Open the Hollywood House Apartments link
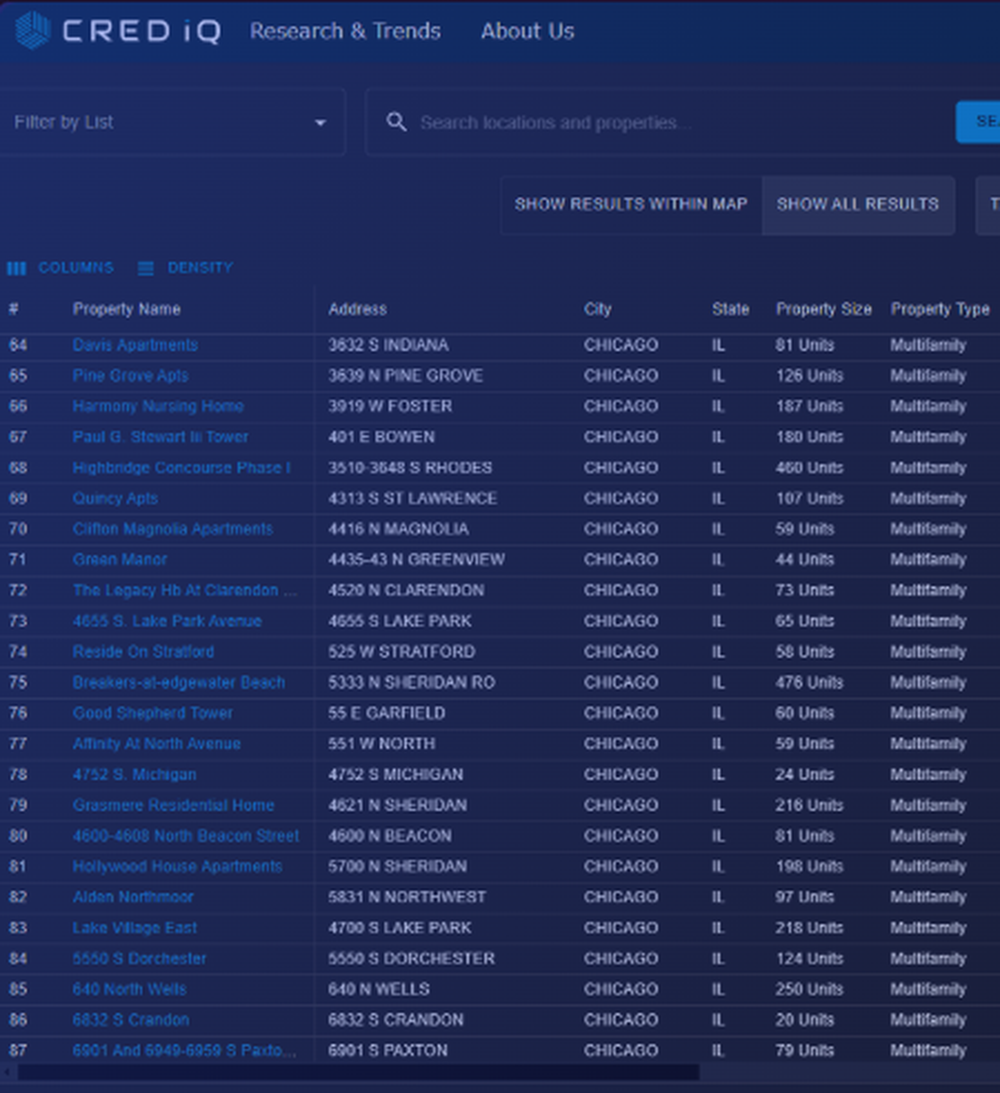1000x1093 pixels. 177,866
